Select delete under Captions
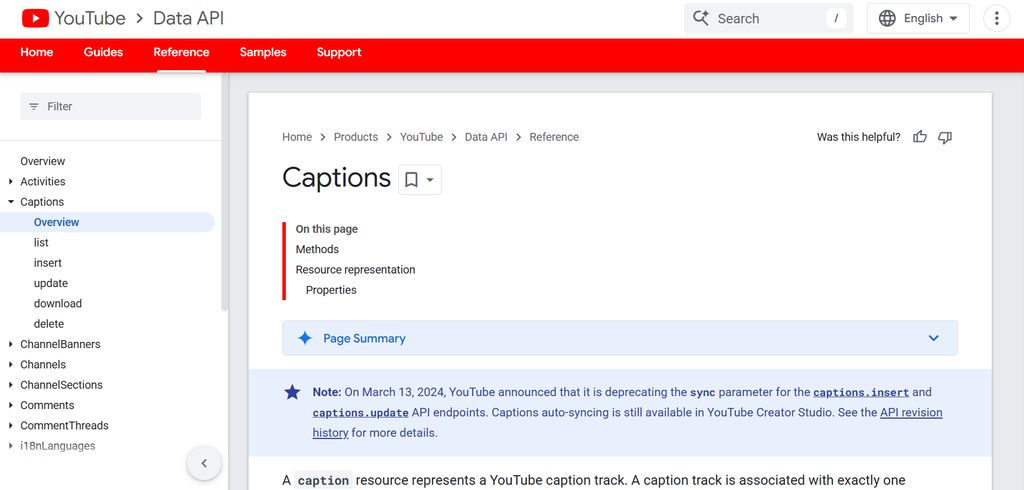 pos(49,323)
